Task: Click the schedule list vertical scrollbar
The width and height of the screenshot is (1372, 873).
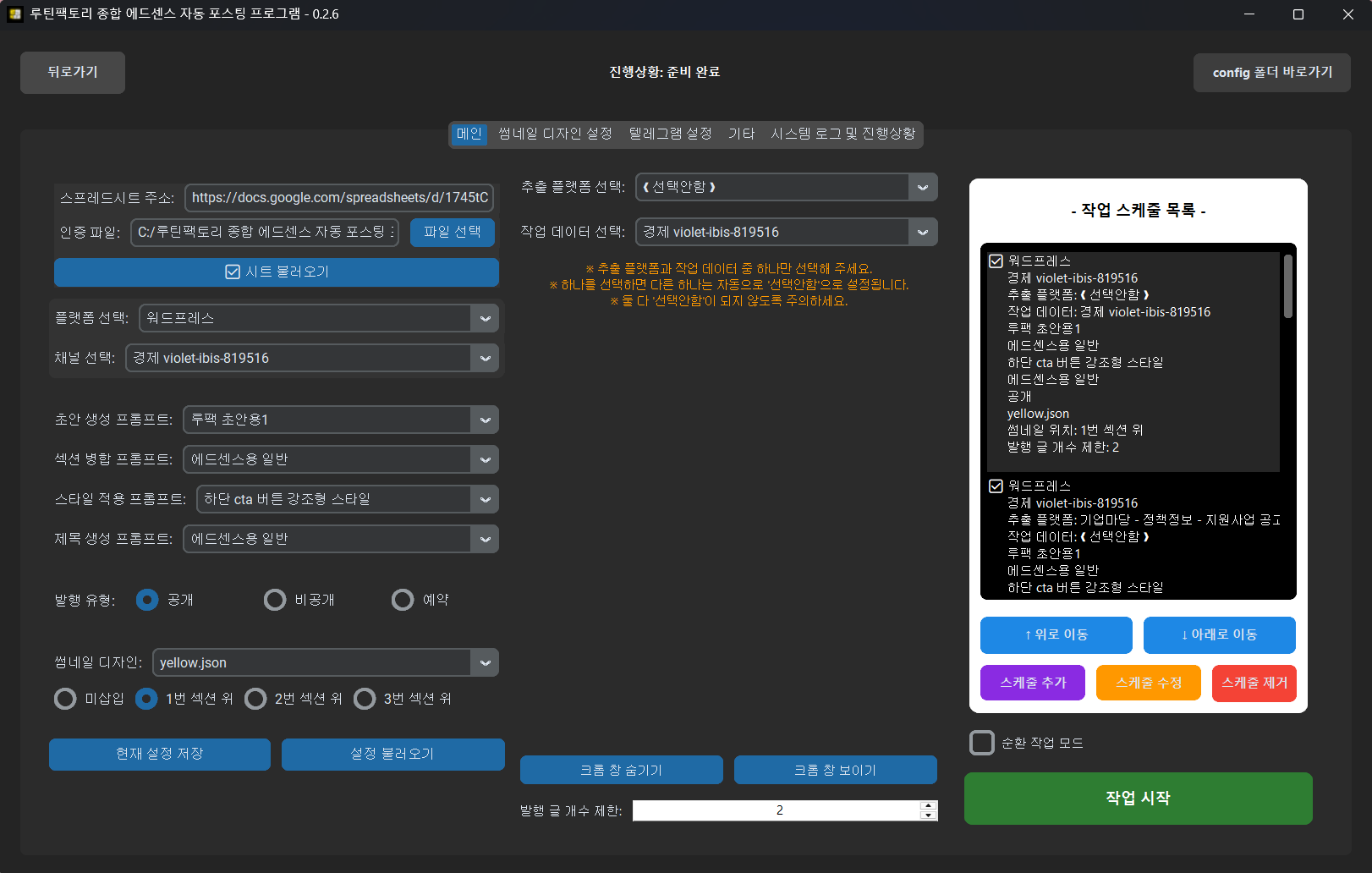Action: point(1287,288)
